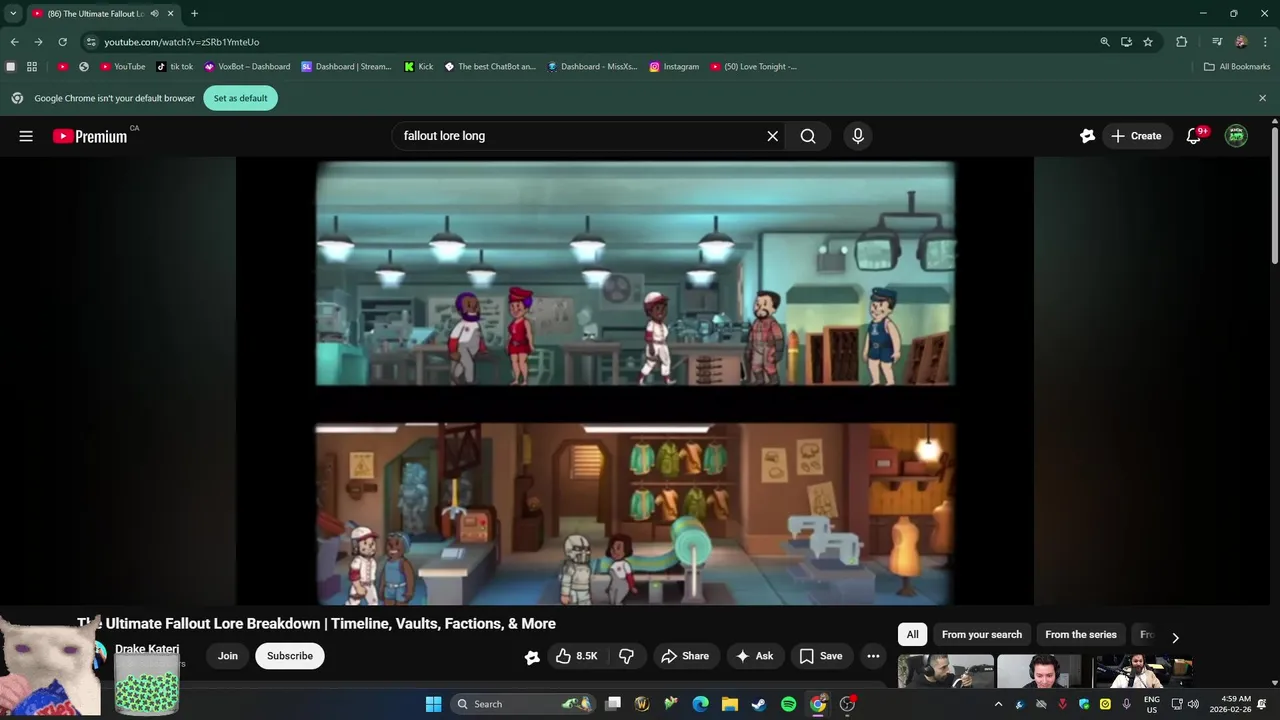1280x720 pixels.
Task: Select From your search chip
Action: coord(982,635)
